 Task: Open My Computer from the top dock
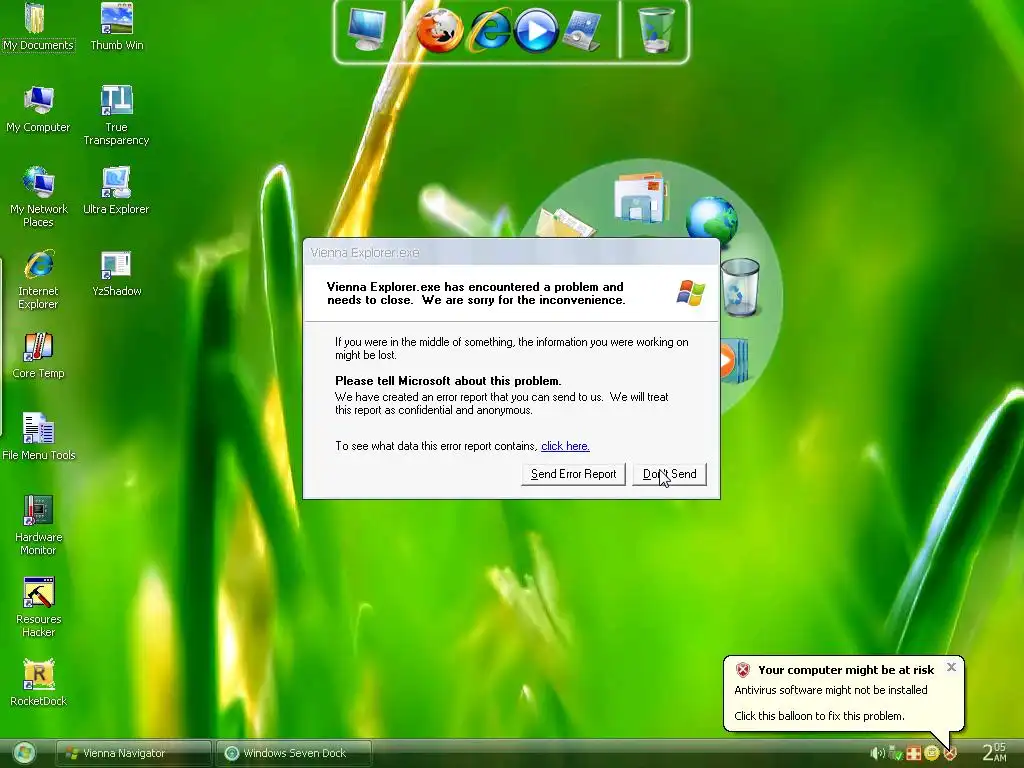point(366,29)
